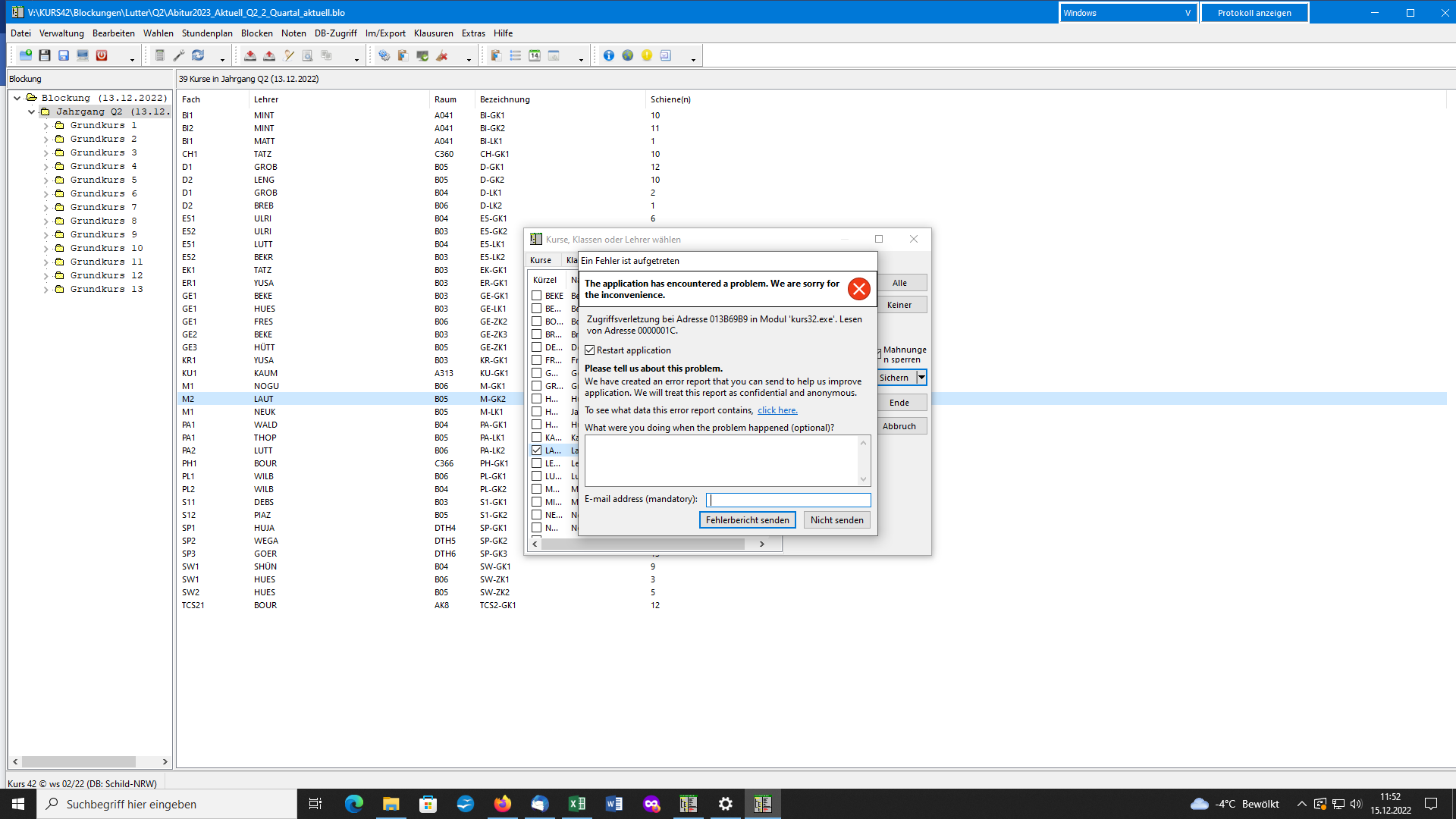Click the print preview page icon
1456x819 pixels.
(x=307, y=55)
